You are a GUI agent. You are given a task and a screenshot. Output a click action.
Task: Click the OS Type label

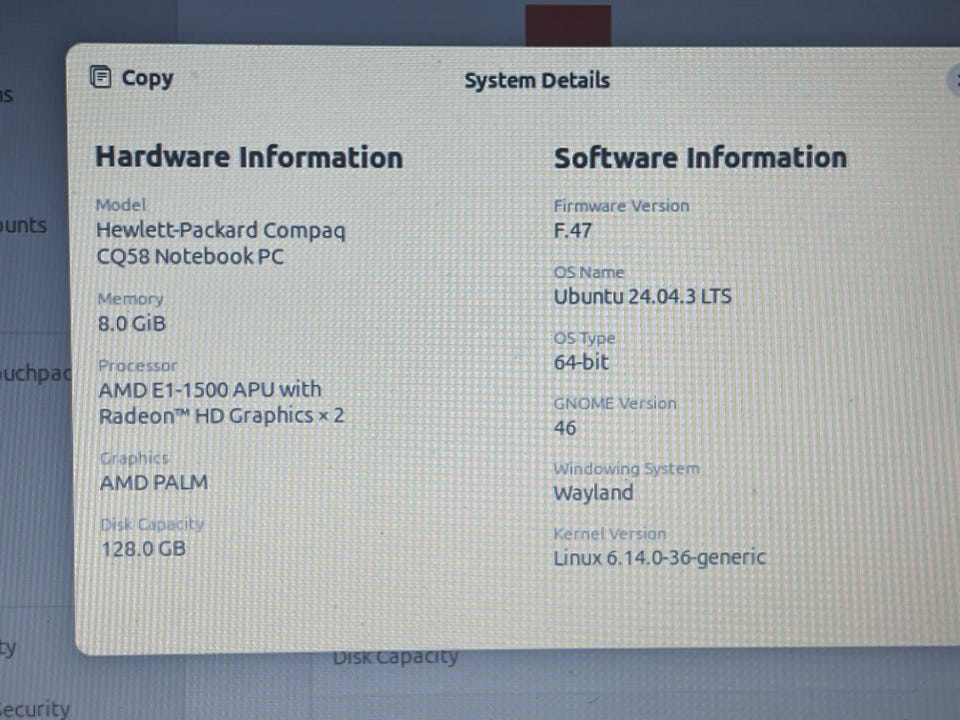click(x=584, y=338)
